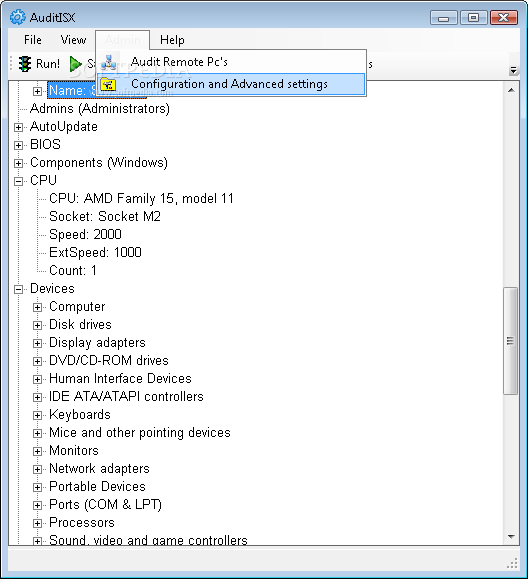The height and width of the screenshot is (579, 528).
Task: Select CPU: AMD Family 15, model 11
Action: [141, 199]
